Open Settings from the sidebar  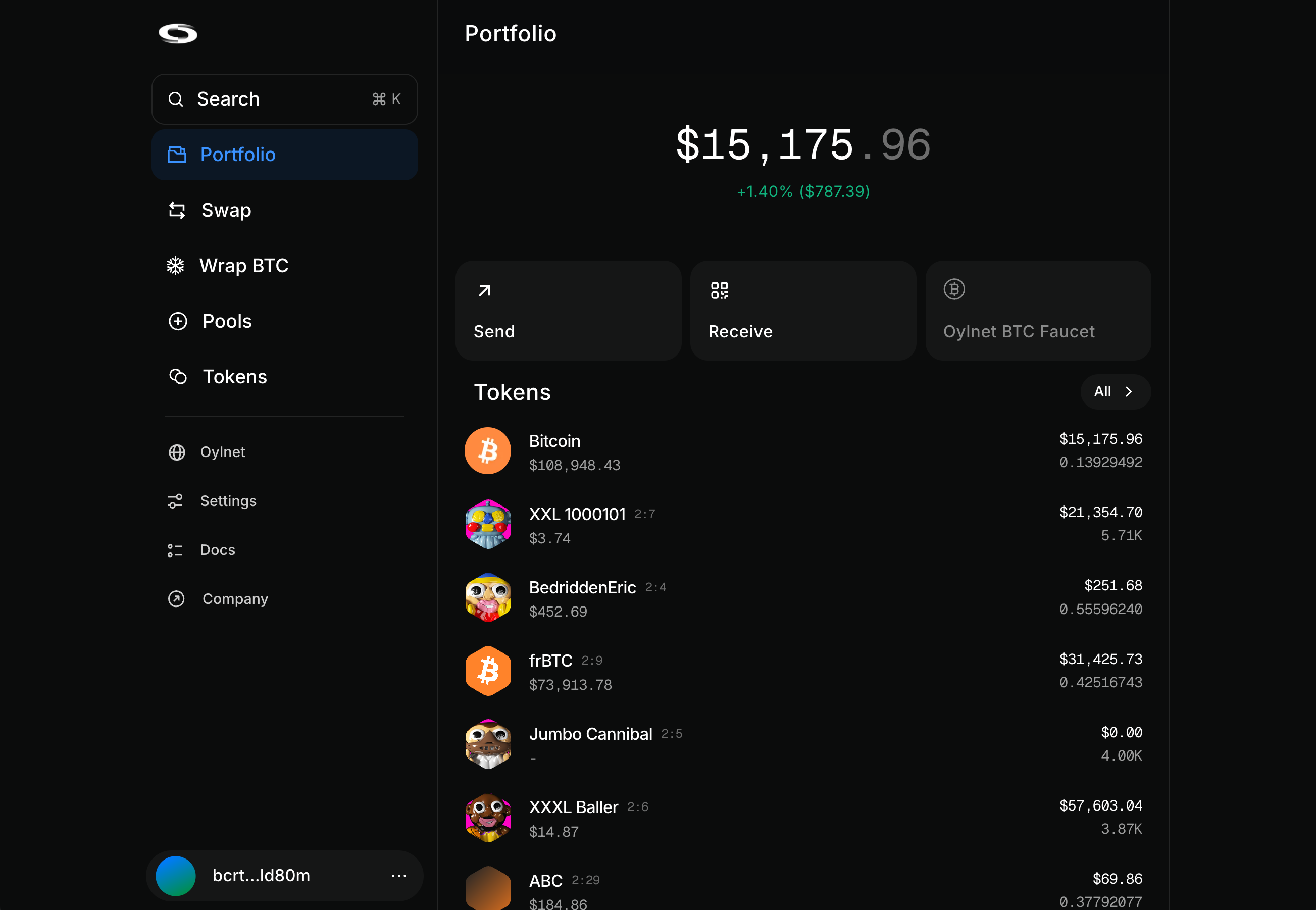pos(284,501)
